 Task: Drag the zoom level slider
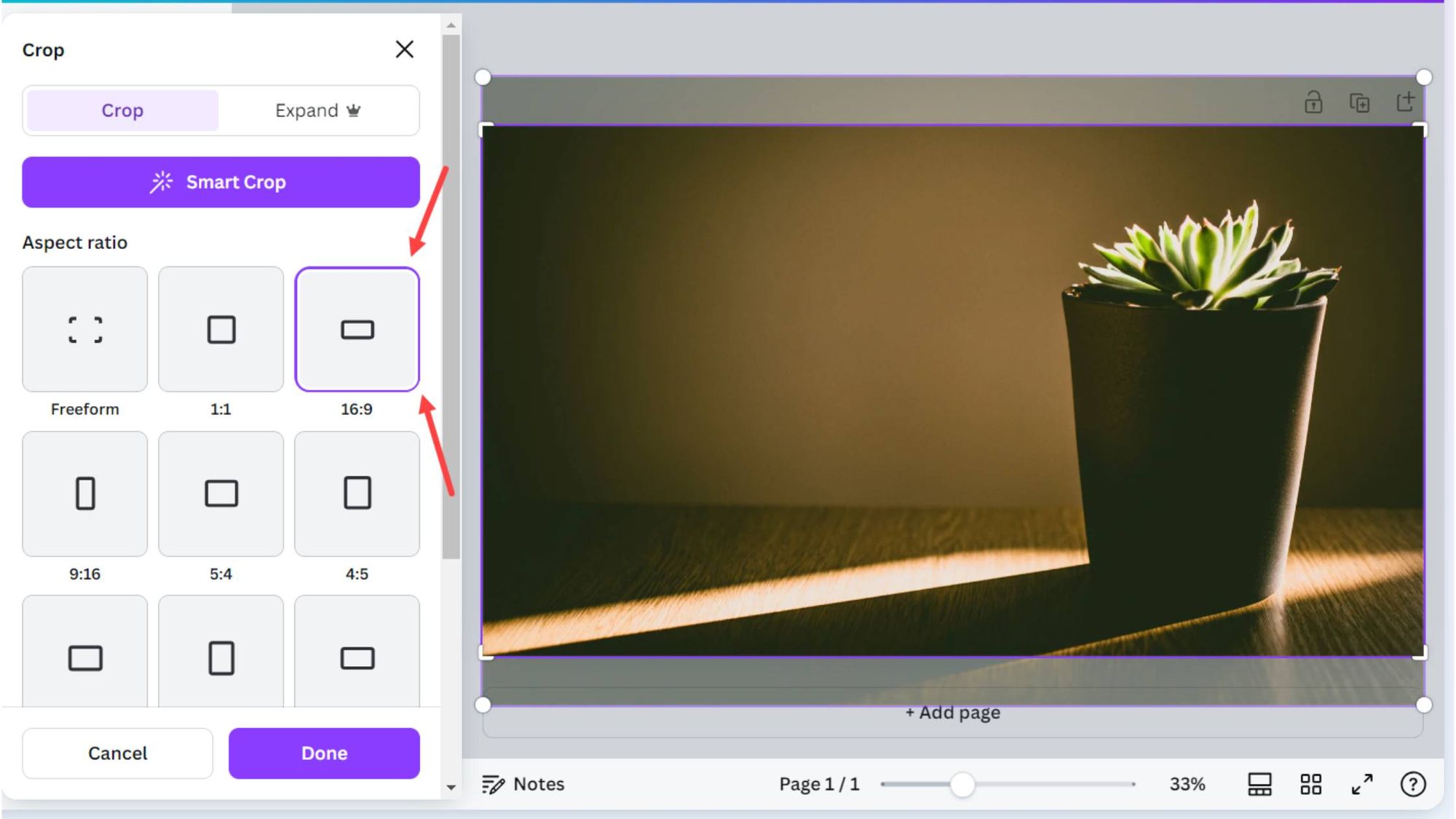(x=960, y=783)
